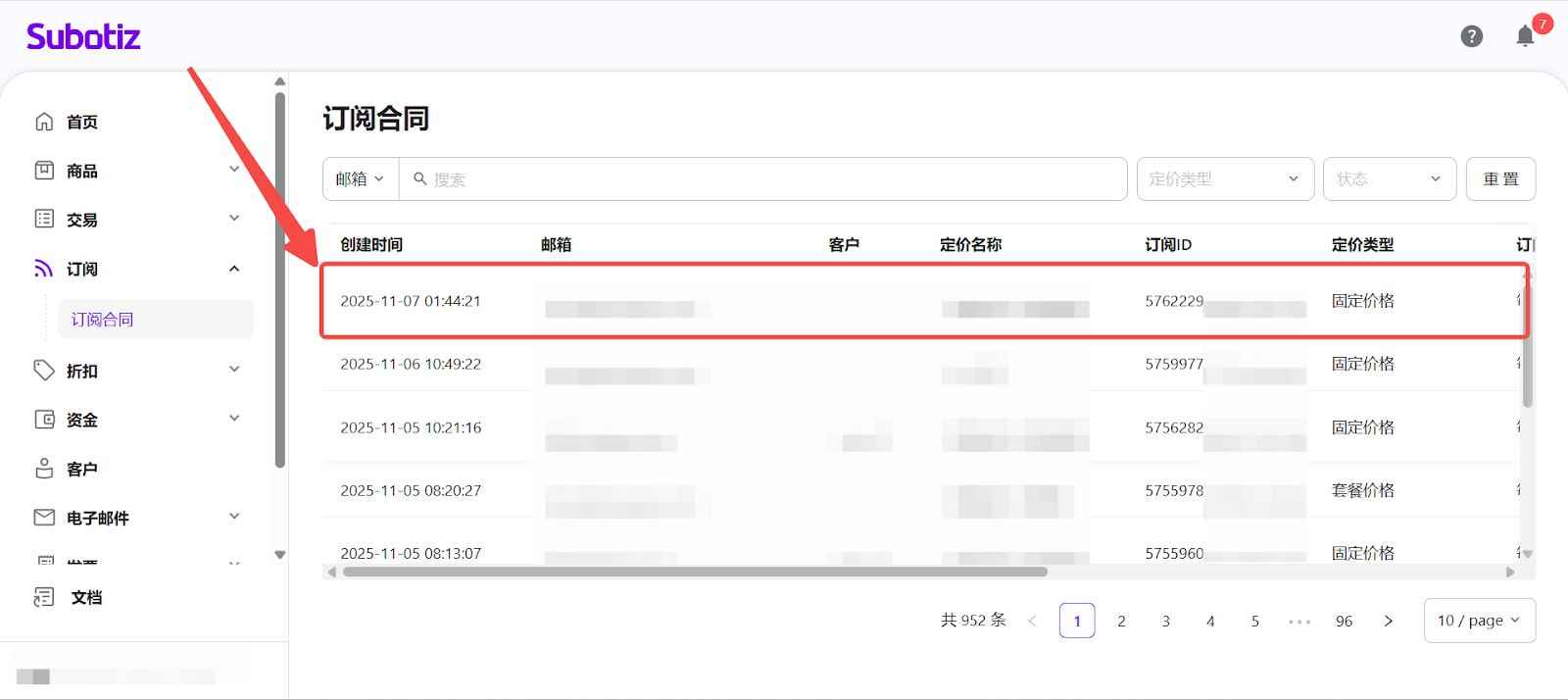Open the 邮箱 search field selector

[360, 179]
